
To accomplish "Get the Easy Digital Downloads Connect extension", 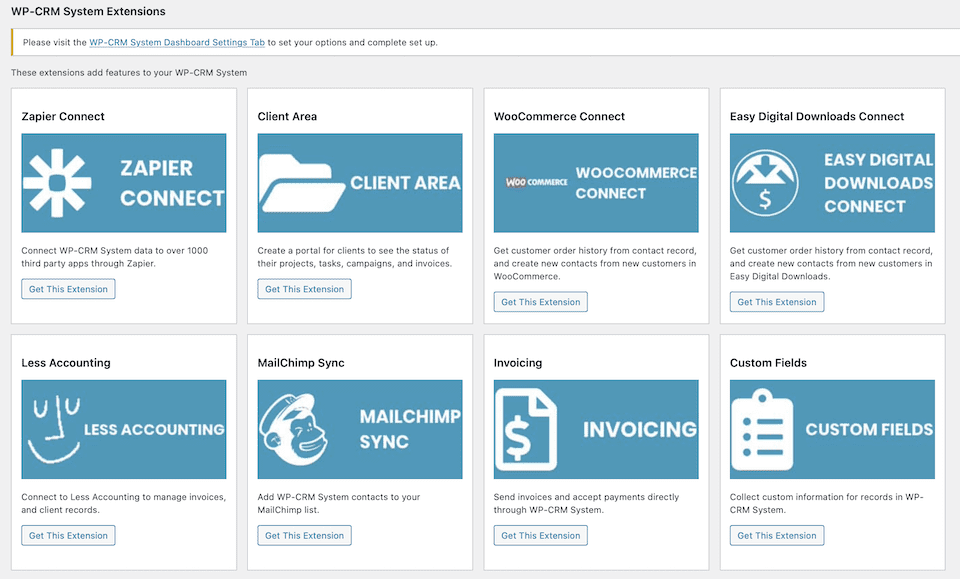I will coord(777,301).
